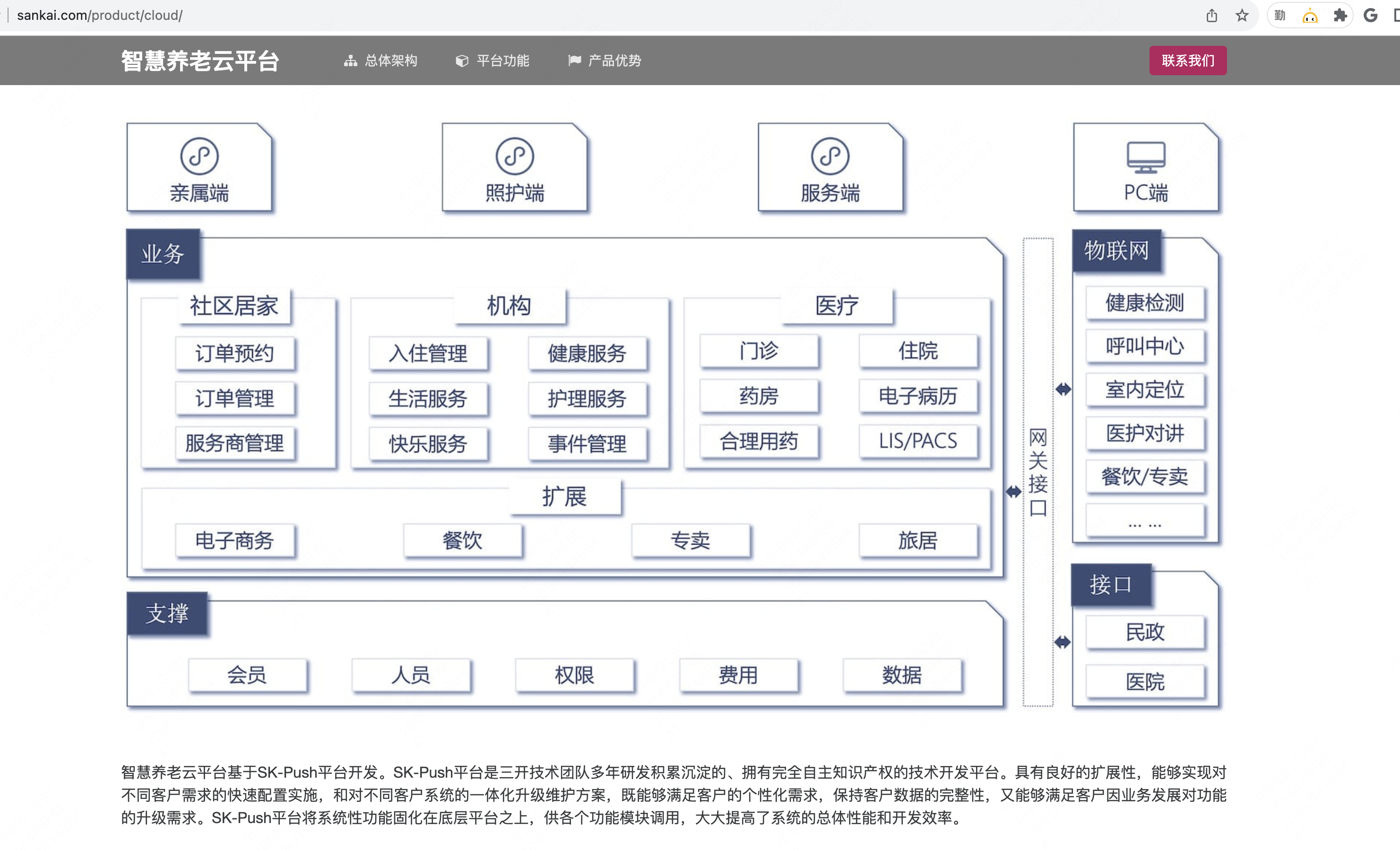Image resolution: width=1400 pixels, height=850 pixels.
Task: Click the 亲属端 label
Action: 199,193
